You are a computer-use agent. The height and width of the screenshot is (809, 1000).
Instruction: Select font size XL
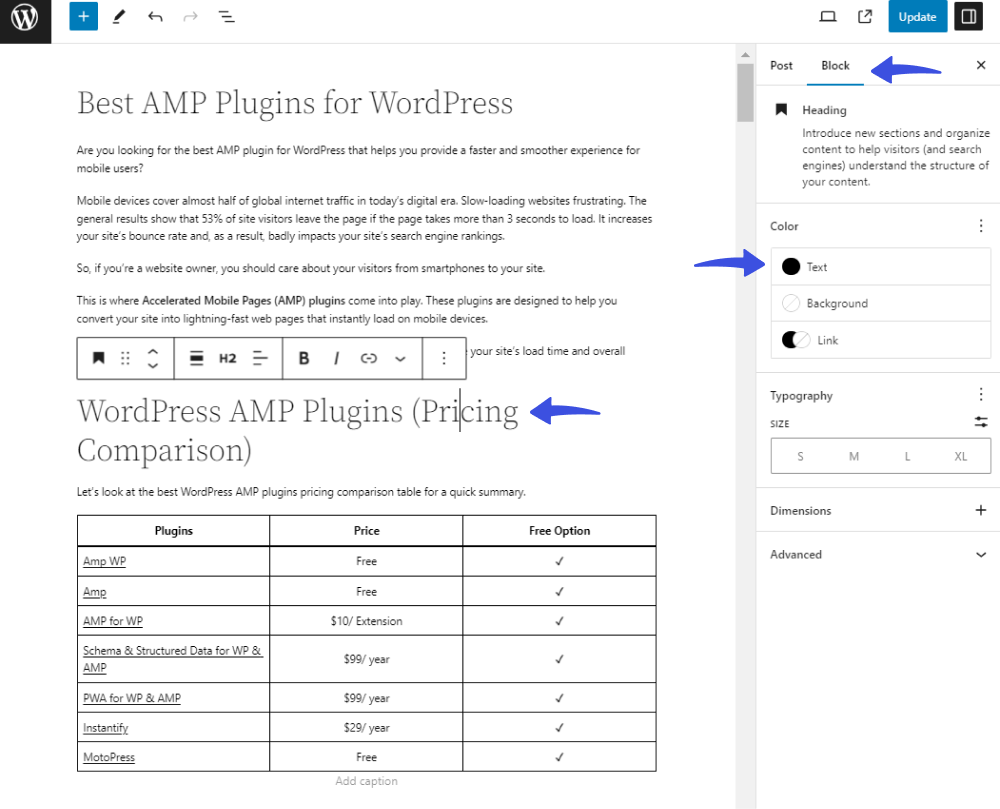[x=960, y=456]
